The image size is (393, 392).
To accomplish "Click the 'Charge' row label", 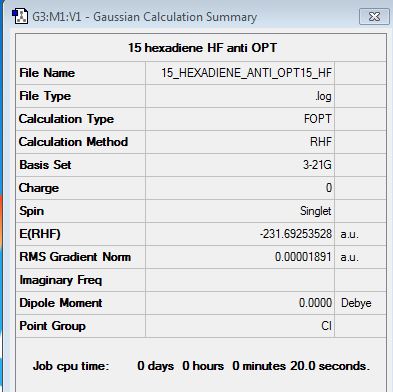I will tap(39, 188).
